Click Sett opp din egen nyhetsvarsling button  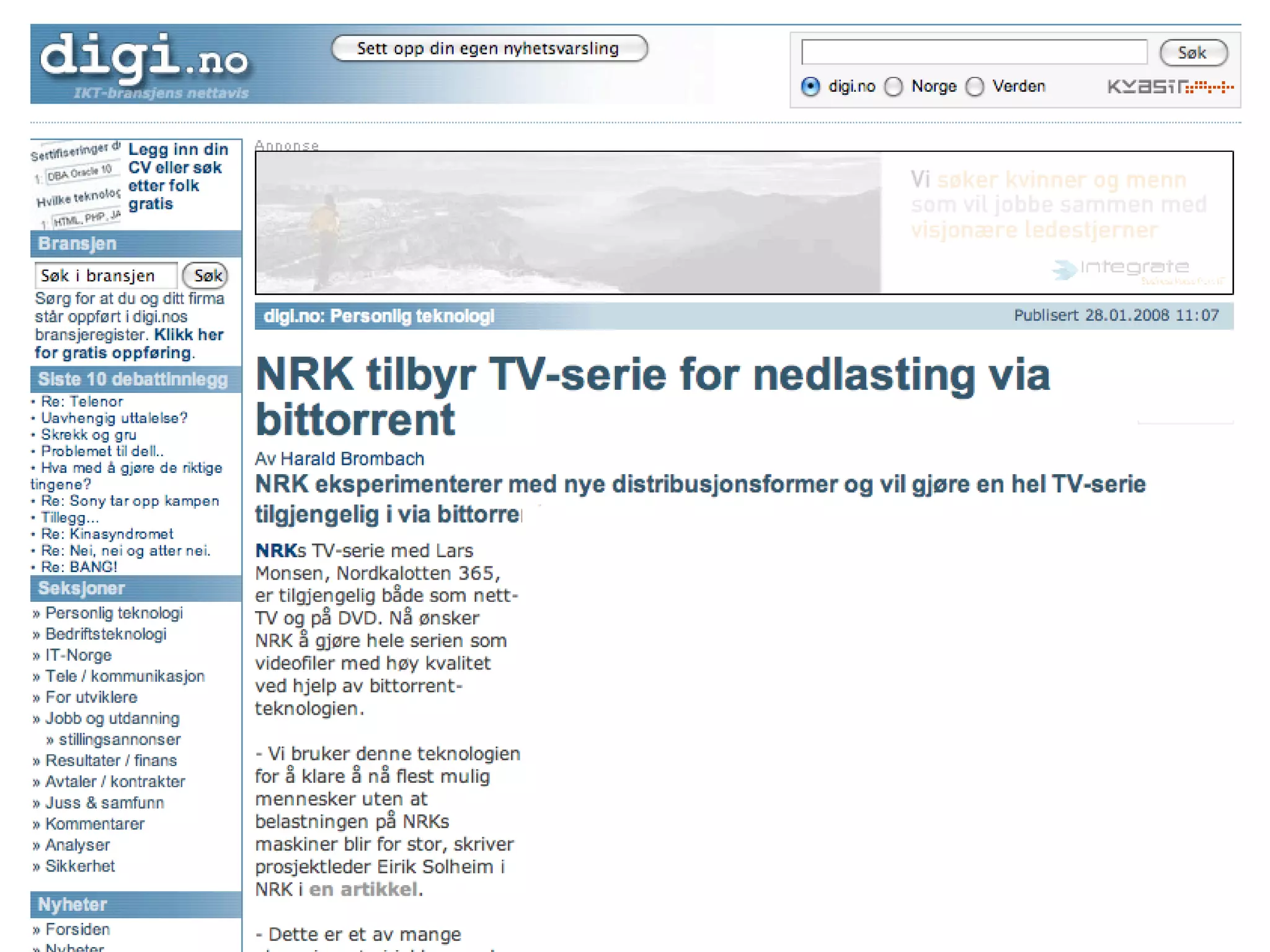[489, 48]
